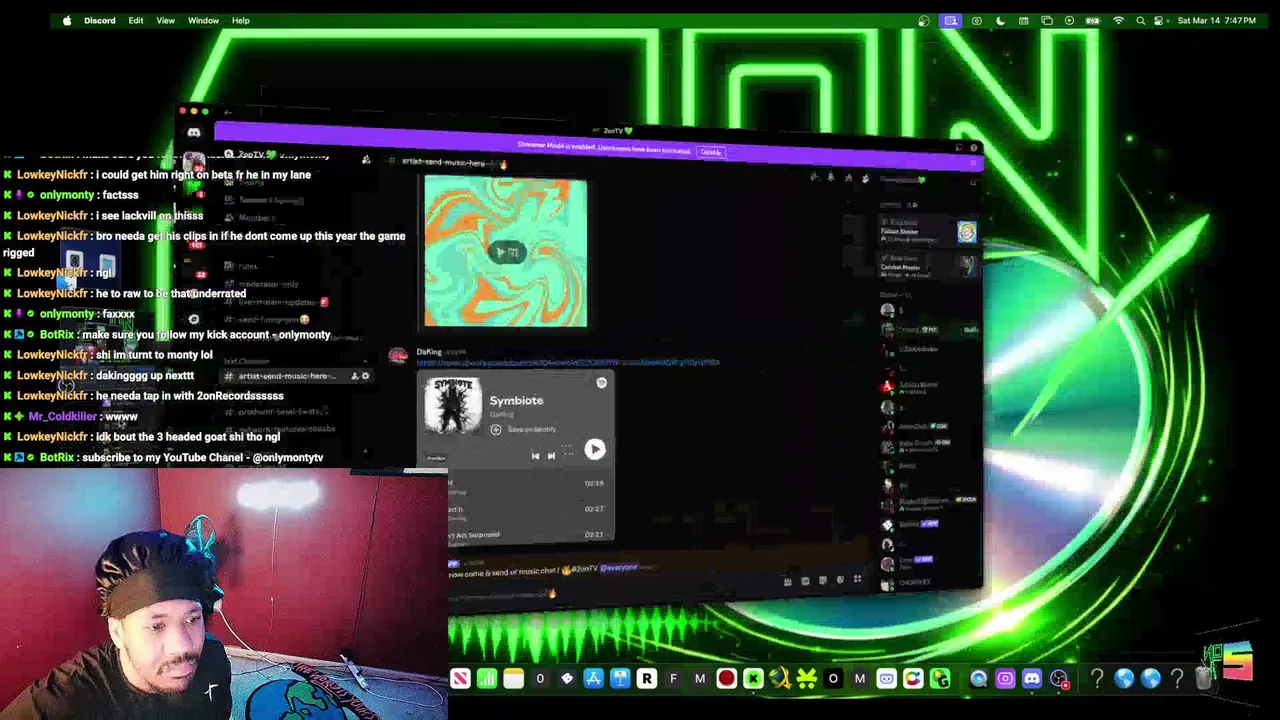Play the orange and teal swirl video

click(506, 252)
